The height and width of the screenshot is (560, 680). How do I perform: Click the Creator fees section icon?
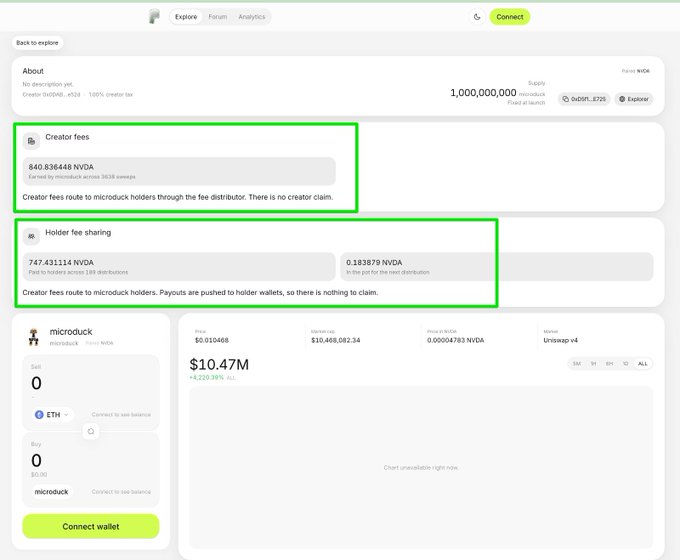tap(31, 141)
